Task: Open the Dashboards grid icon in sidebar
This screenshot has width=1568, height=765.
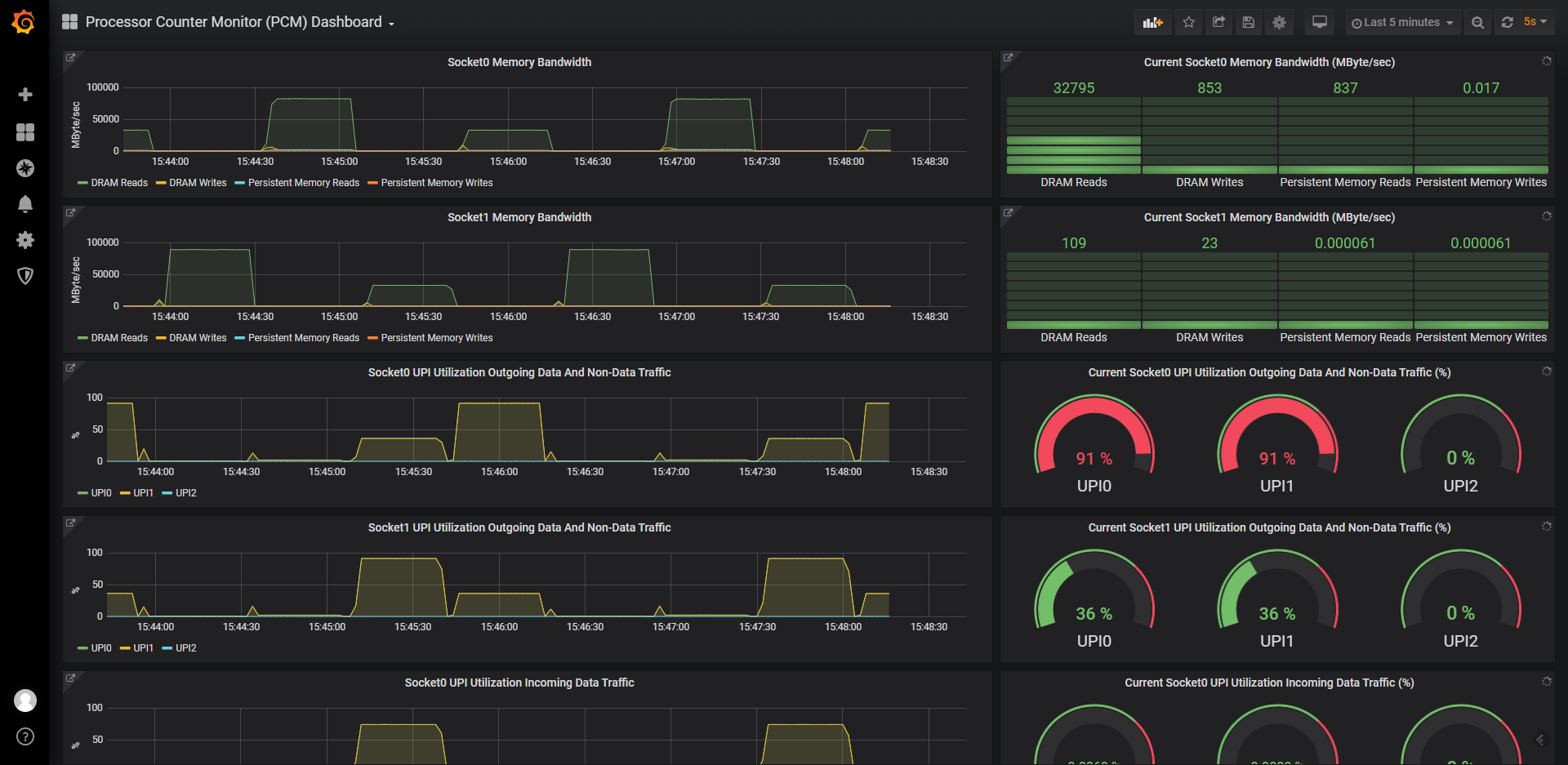Action: (x=25, y=132)
